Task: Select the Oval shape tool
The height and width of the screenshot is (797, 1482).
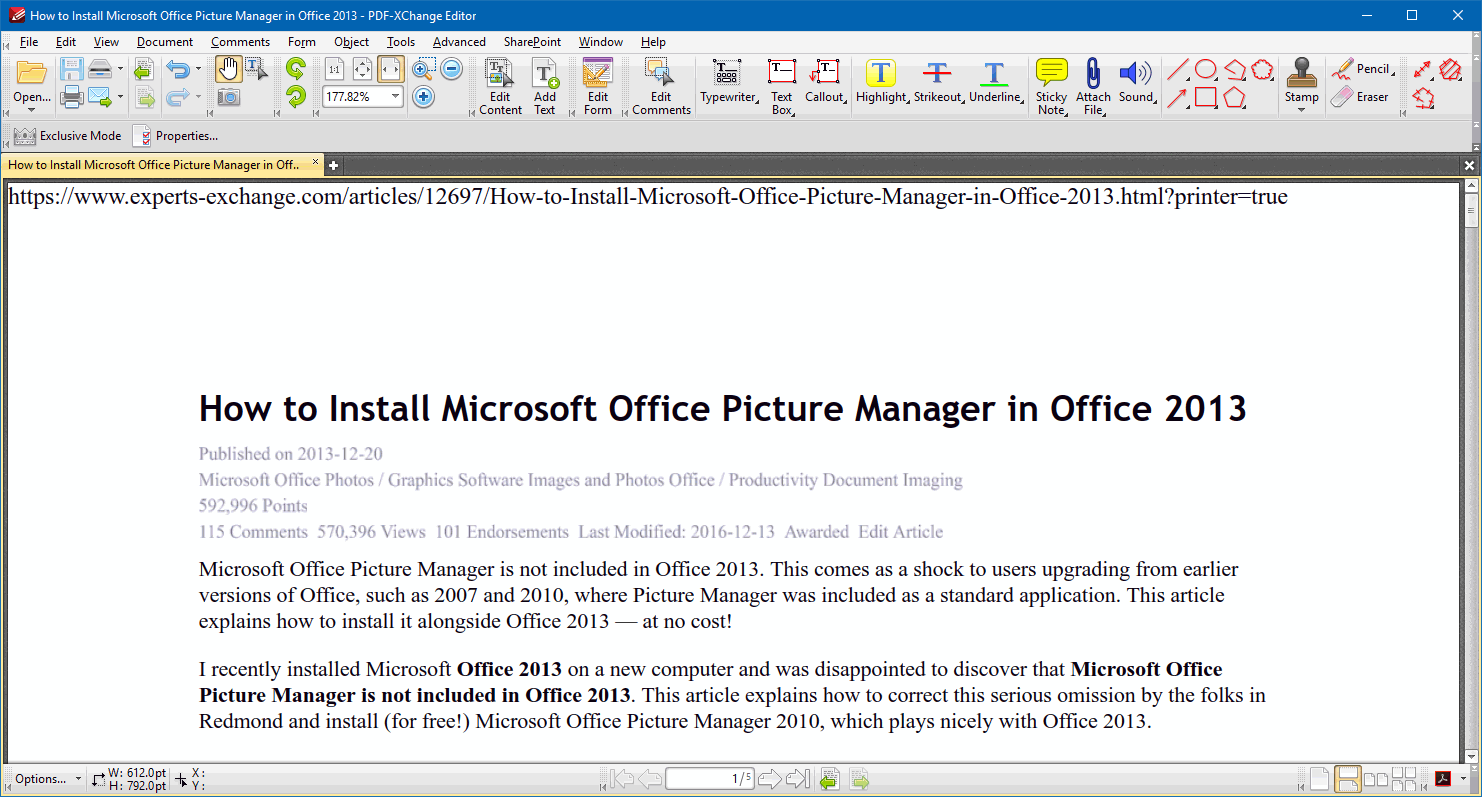Action: (x=1206, y=69)
